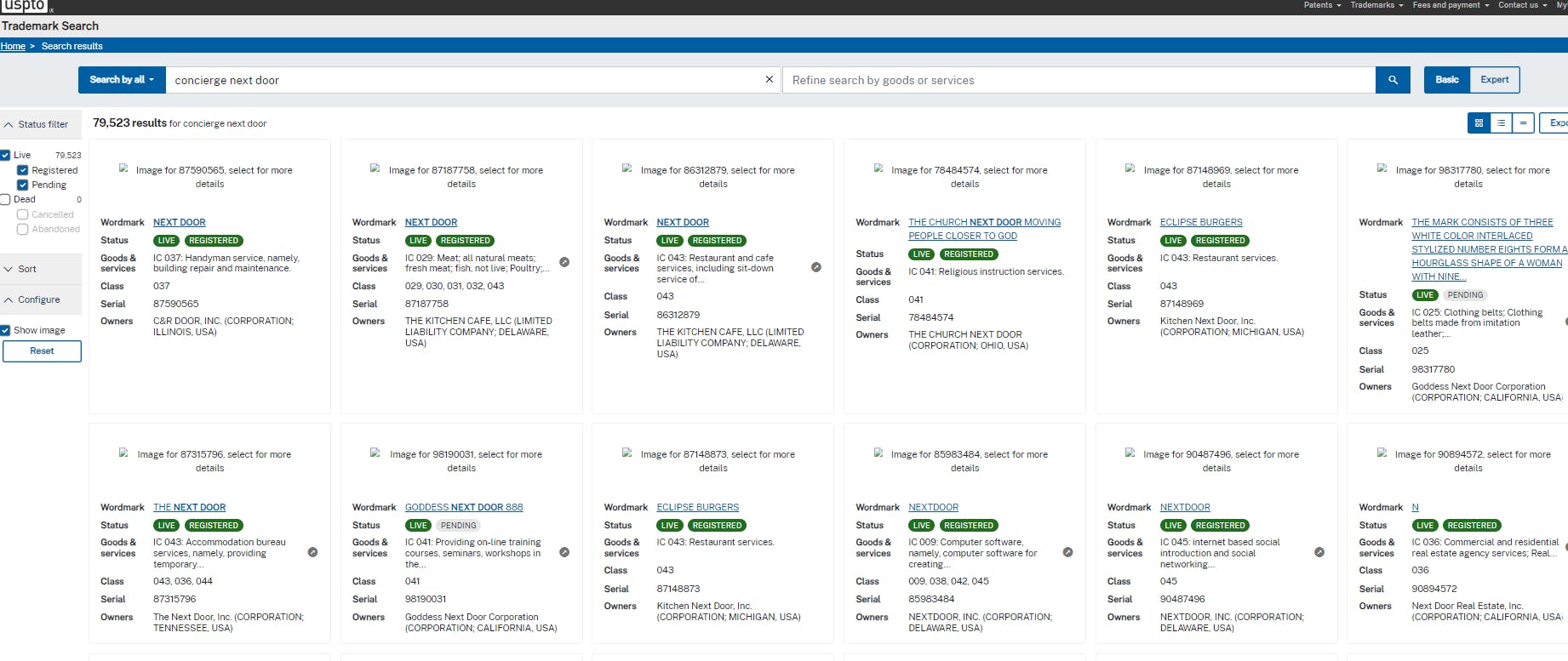Expand the Sort section
The height and width of the screenshot is (661, 1568).
[41, 269]
